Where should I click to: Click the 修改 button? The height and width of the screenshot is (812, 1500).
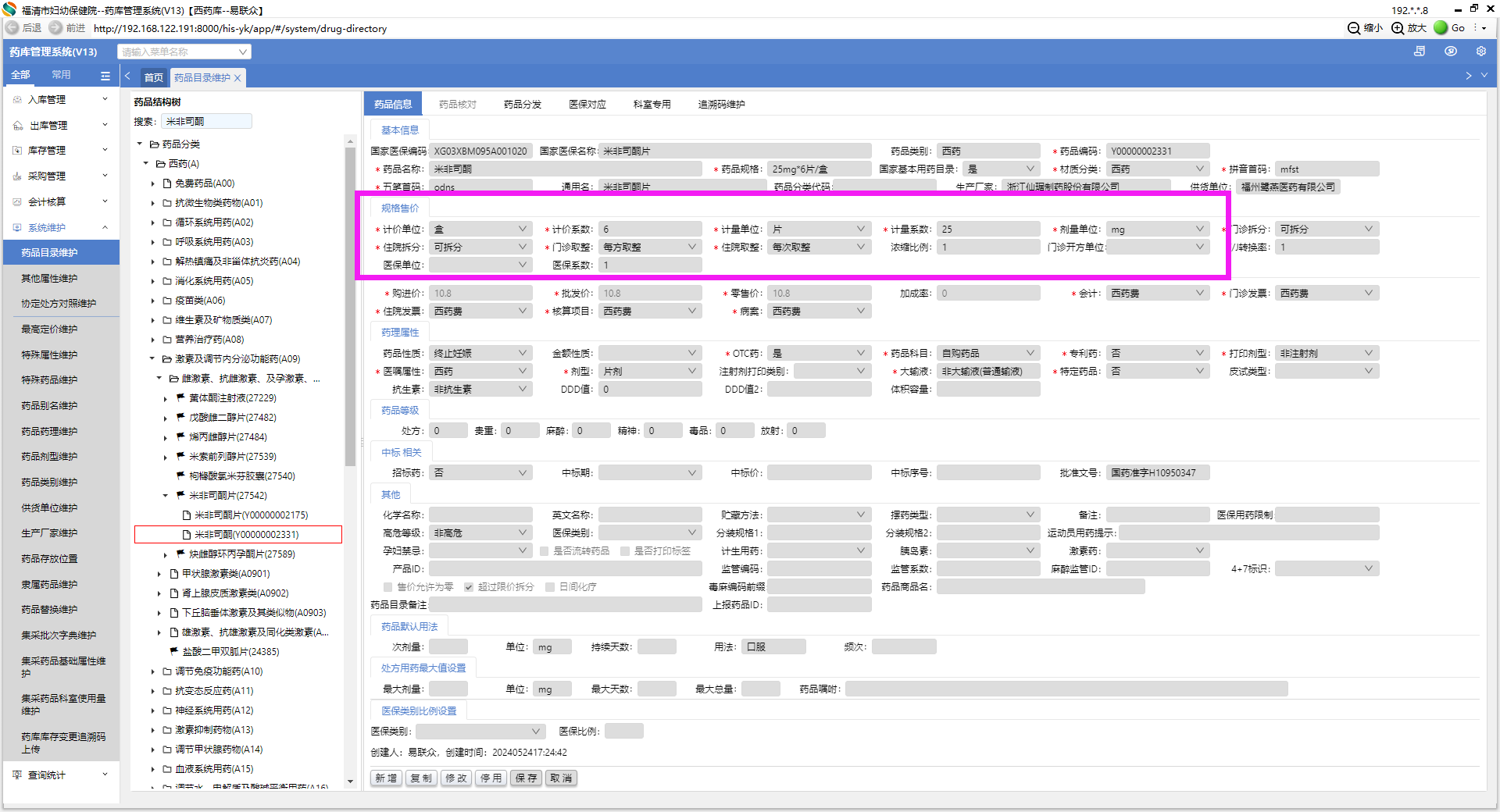pos(456,778)
